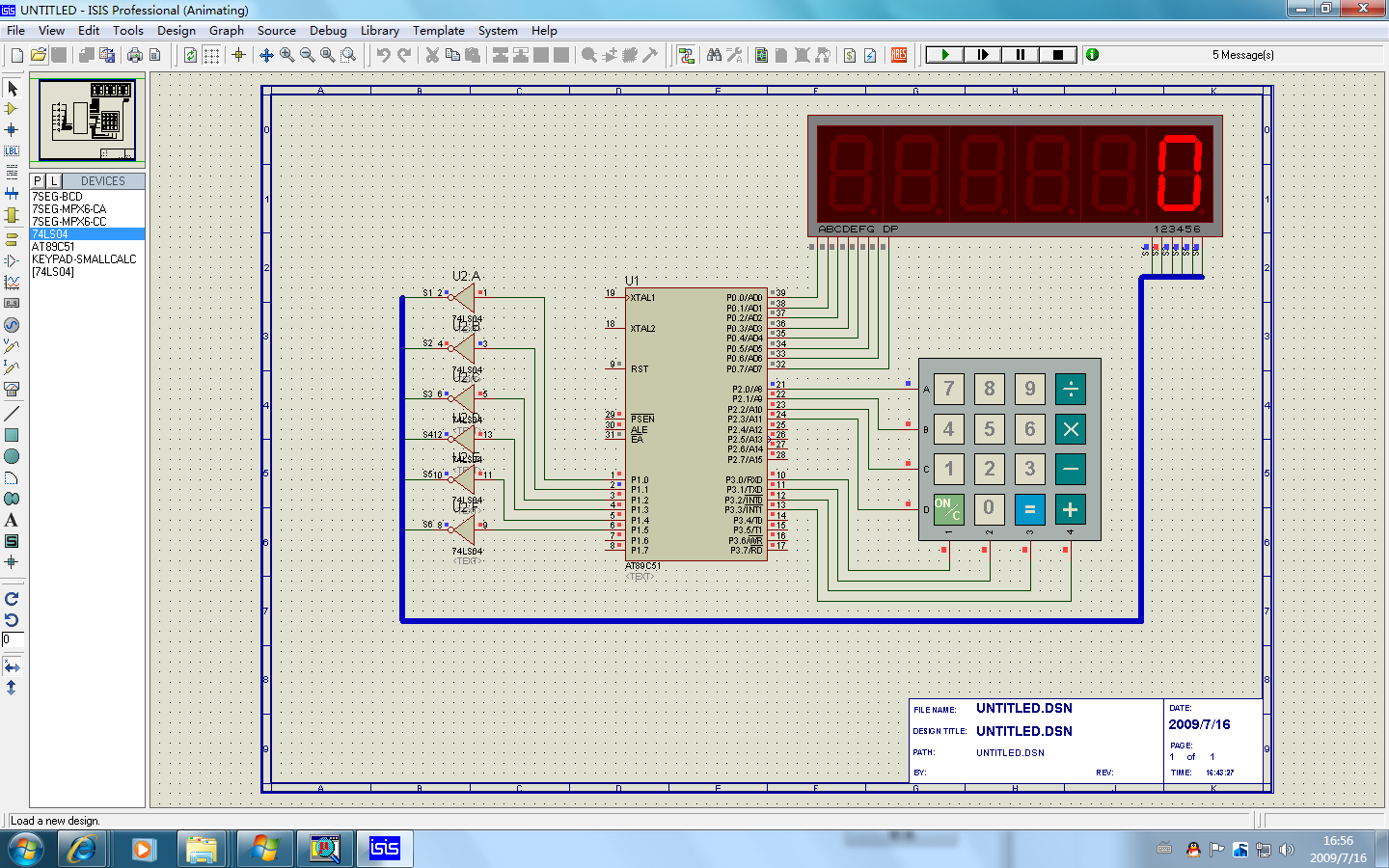Click the Step simulation button
1389x868 pixels.
982,55
